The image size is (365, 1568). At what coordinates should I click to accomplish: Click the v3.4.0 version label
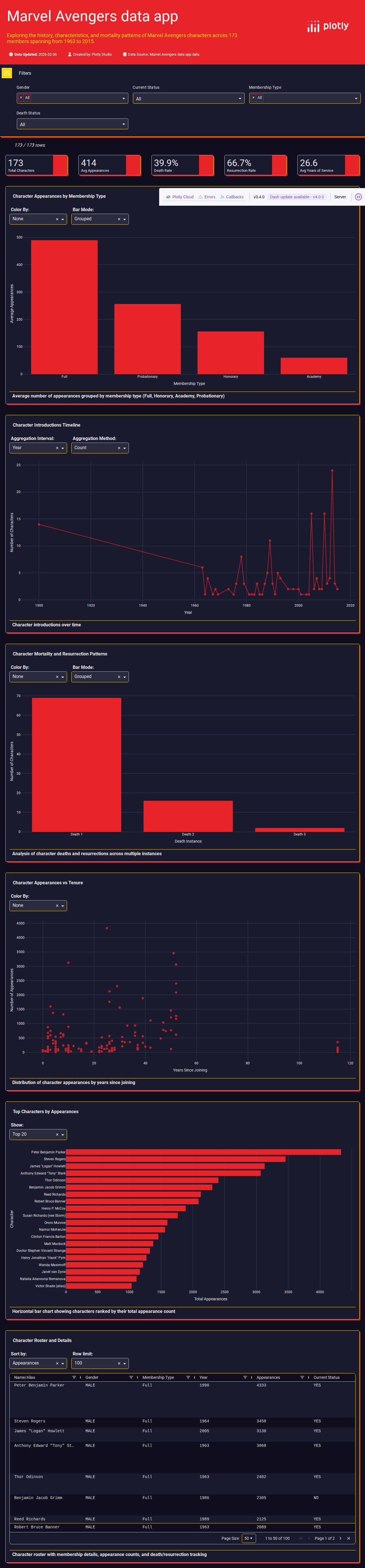pyautogui.click(x=259, y=197)
